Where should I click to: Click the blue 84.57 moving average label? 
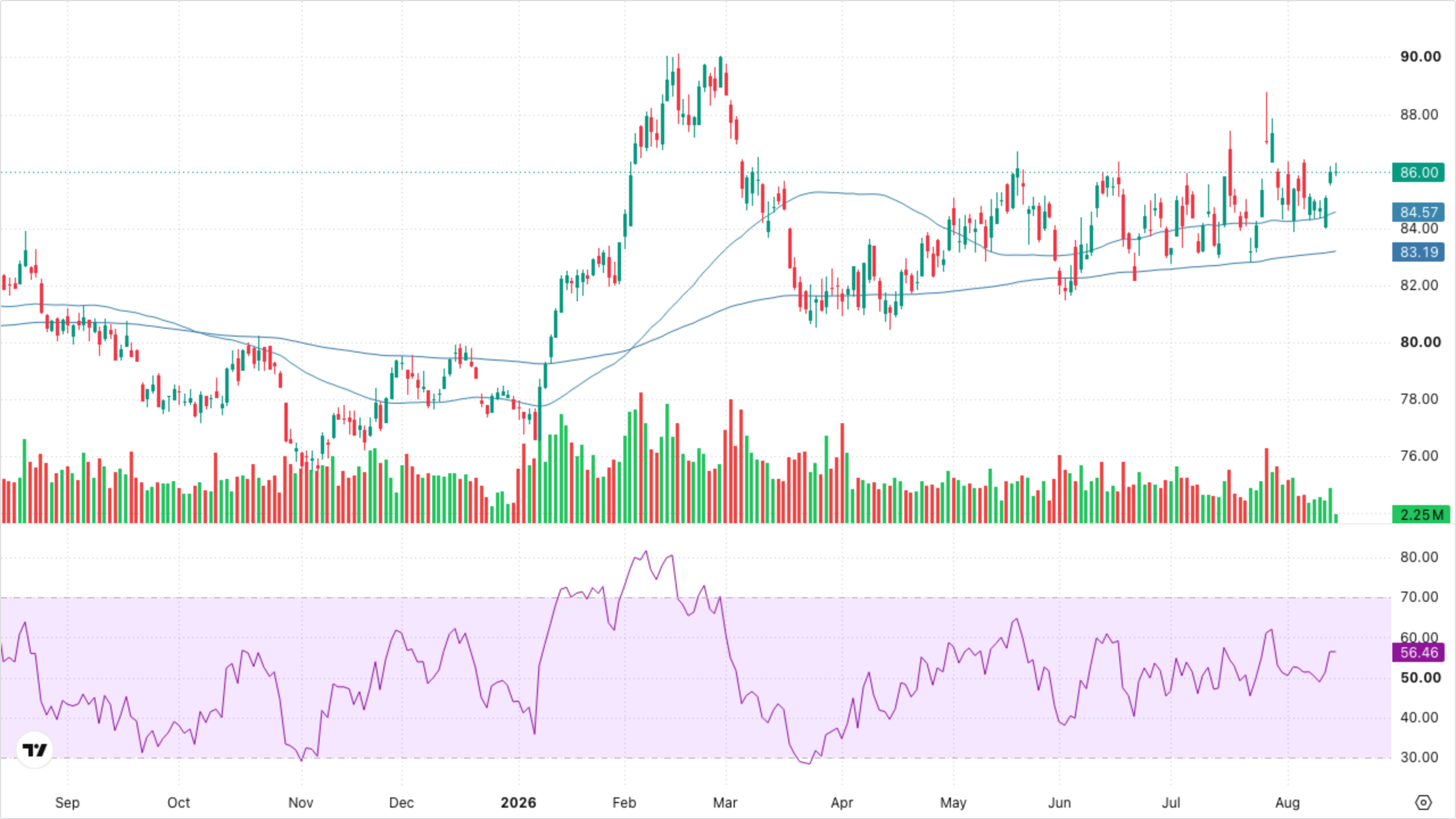click(1418, 212)
